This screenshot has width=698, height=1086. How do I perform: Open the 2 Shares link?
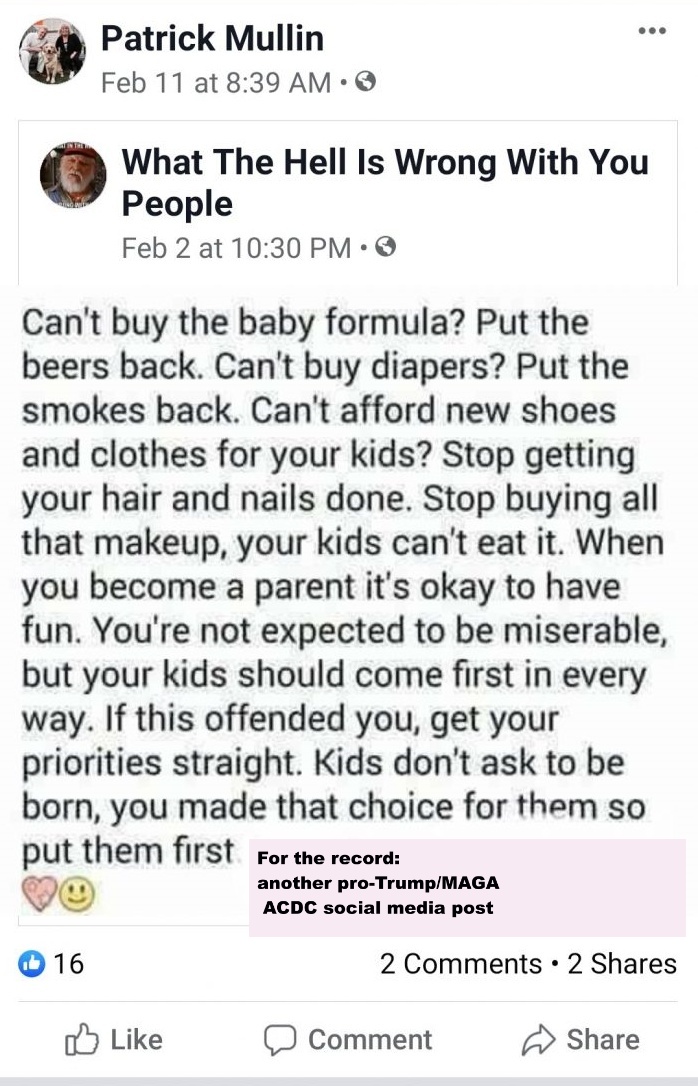(621, 964)
